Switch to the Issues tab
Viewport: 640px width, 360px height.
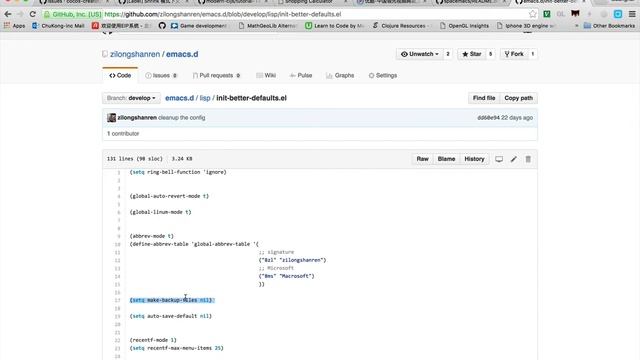click(x=161, y=76)
